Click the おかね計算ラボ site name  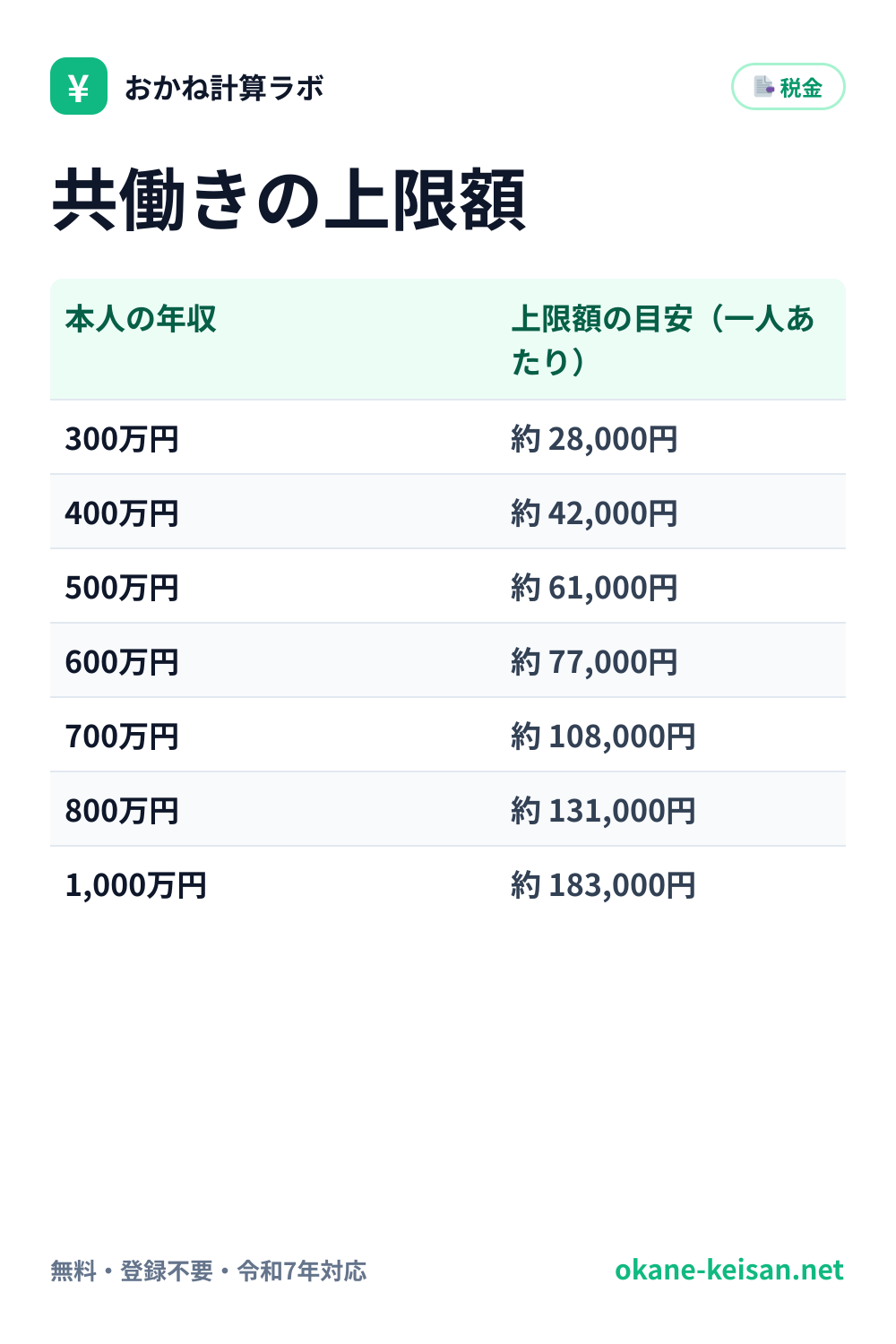[224, 88]
